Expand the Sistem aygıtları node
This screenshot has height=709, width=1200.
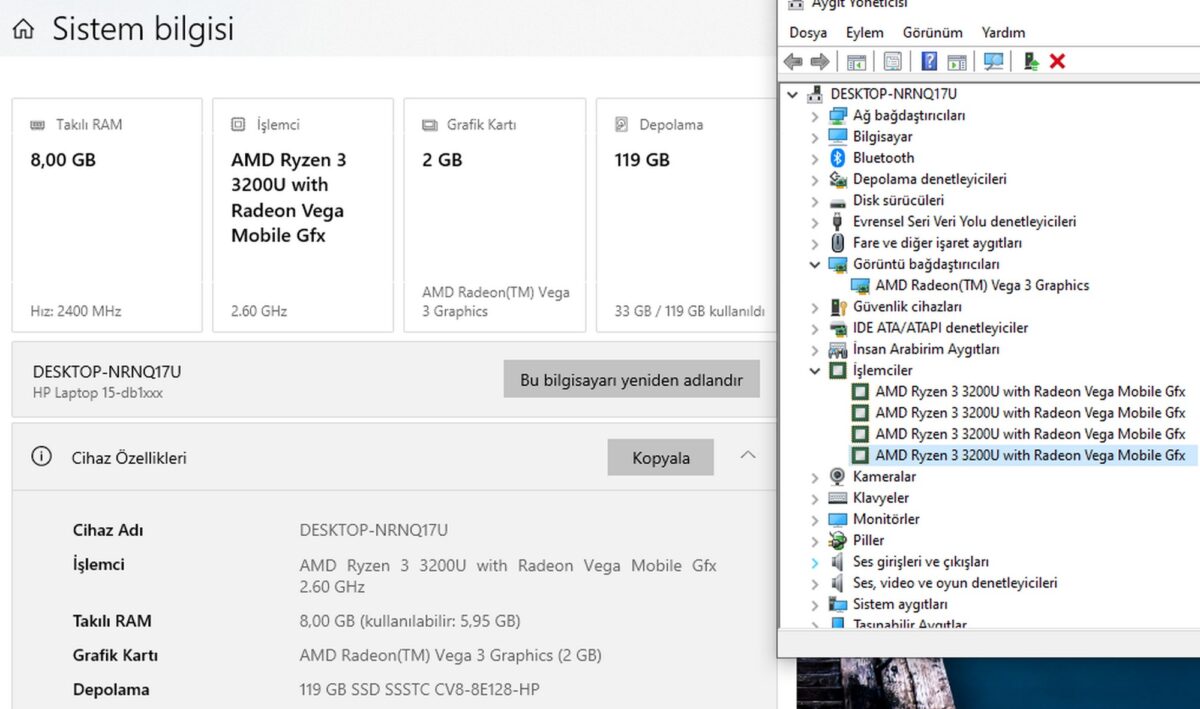tap(815, 605)
